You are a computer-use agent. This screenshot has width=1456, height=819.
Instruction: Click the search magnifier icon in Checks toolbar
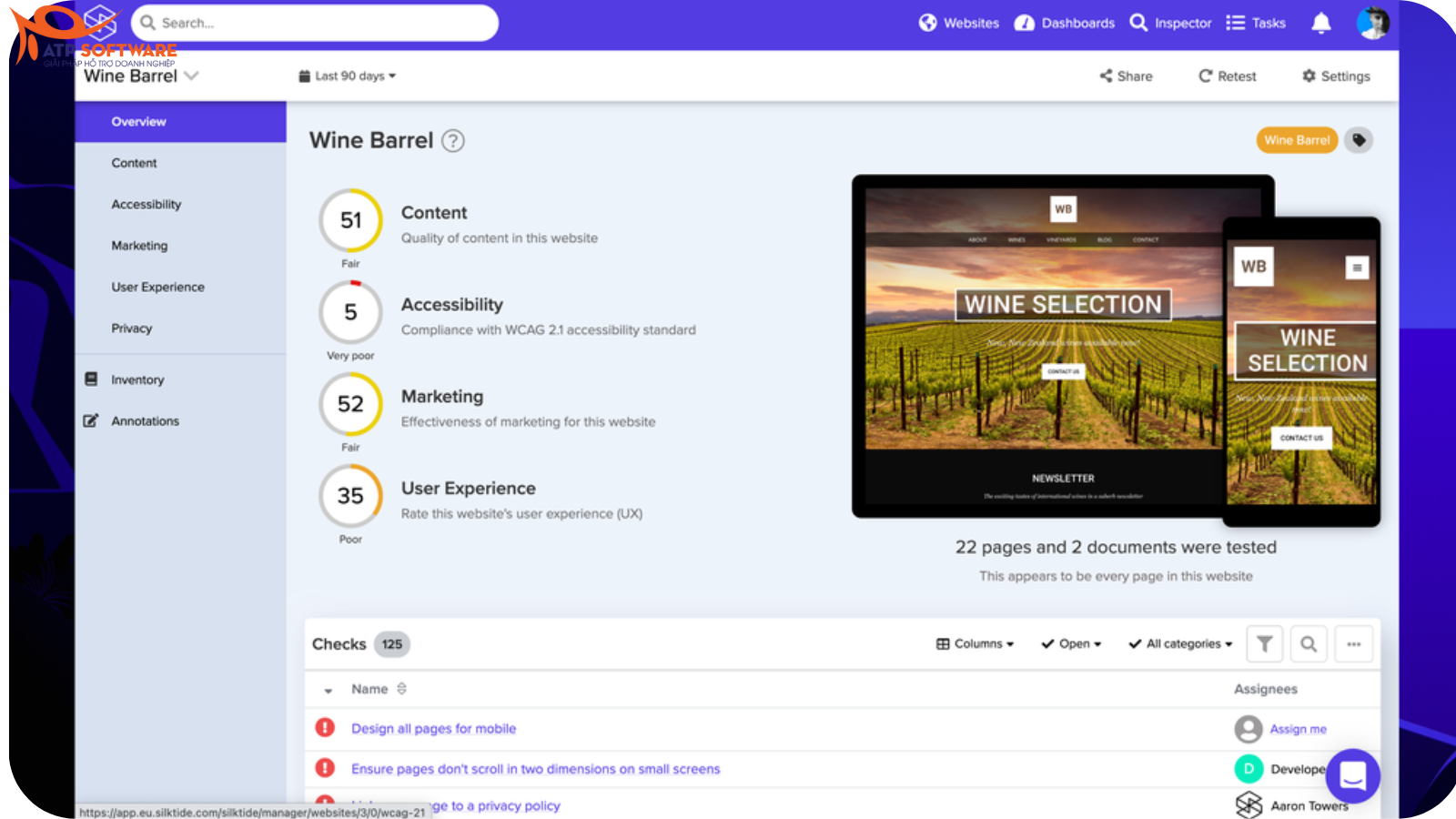(1309, 644)
